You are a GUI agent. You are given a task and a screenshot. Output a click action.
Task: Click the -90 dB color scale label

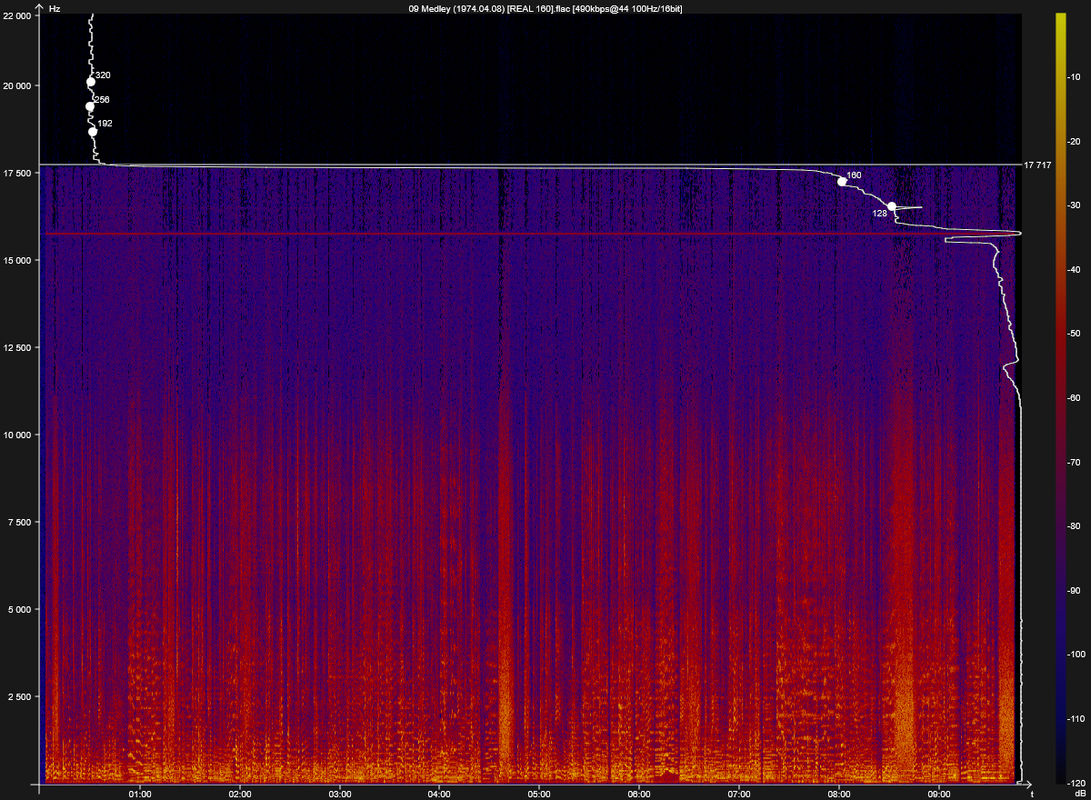[1074, 590]
